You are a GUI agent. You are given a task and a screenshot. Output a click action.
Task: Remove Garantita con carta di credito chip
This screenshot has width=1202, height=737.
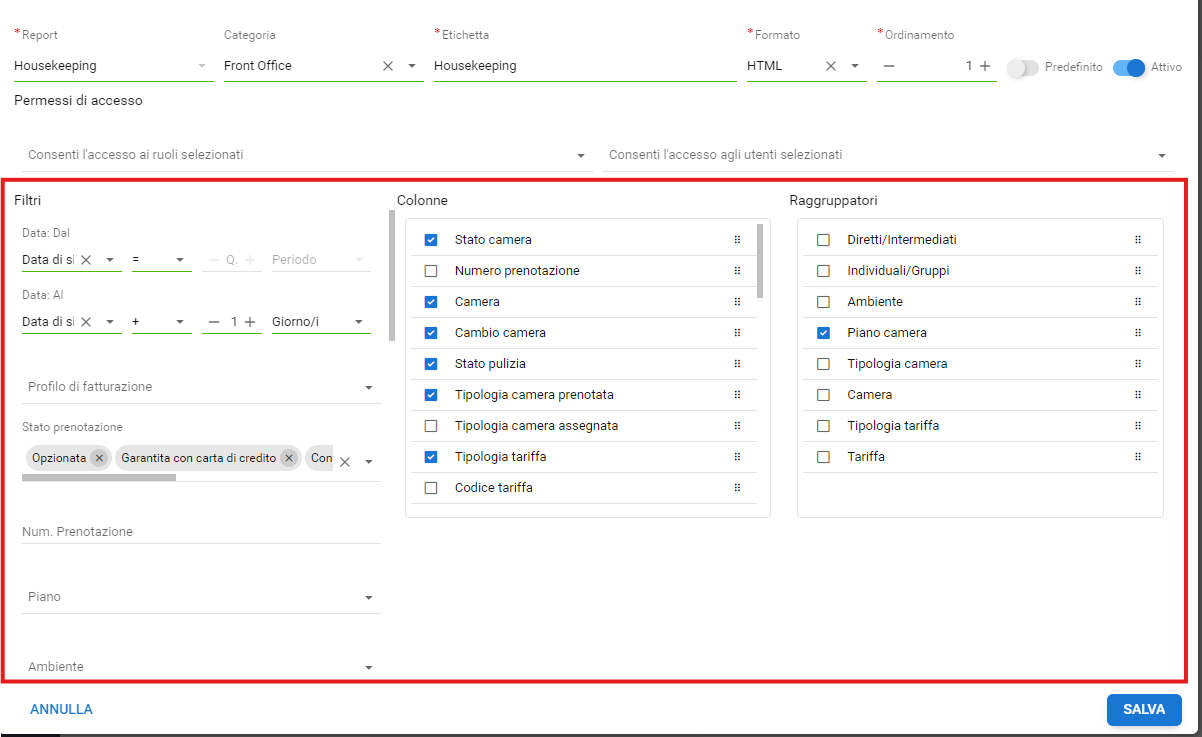pos(288,458)
